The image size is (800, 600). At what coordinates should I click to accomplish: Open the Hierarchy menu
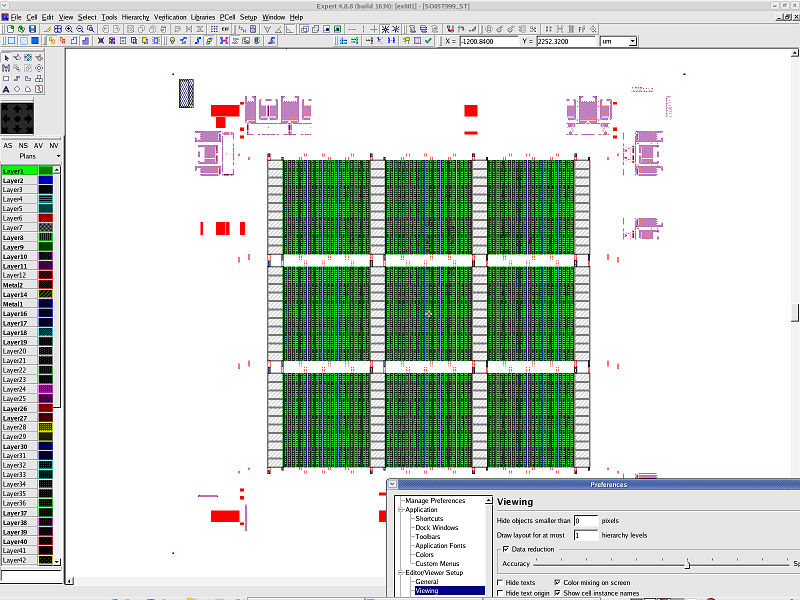click(x=135, y=17)
